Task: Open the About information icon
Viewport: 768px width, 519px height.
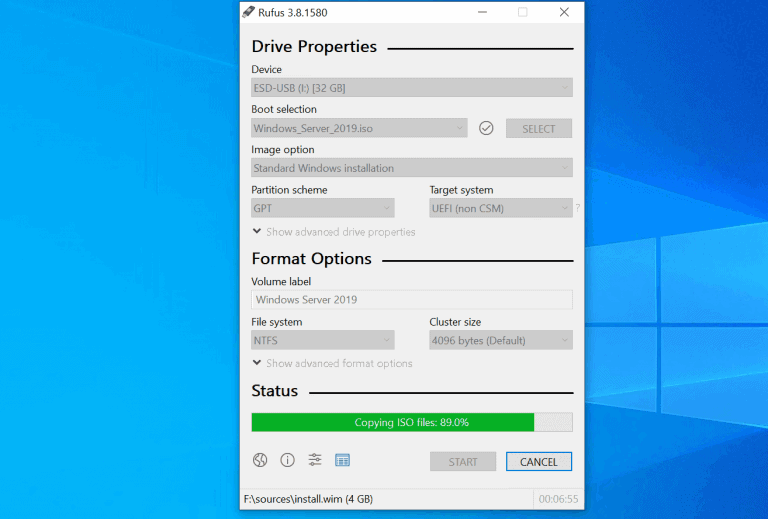Action: [x=288, y=460]
